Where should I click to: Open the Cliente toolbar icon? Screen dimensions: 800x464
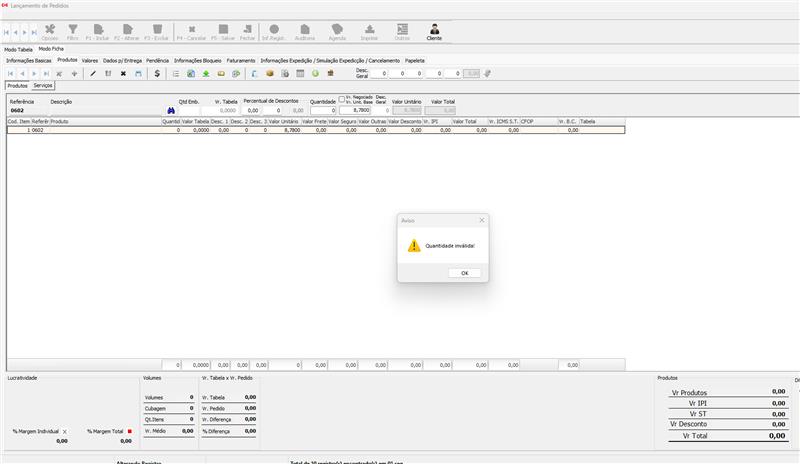(433, 31)
